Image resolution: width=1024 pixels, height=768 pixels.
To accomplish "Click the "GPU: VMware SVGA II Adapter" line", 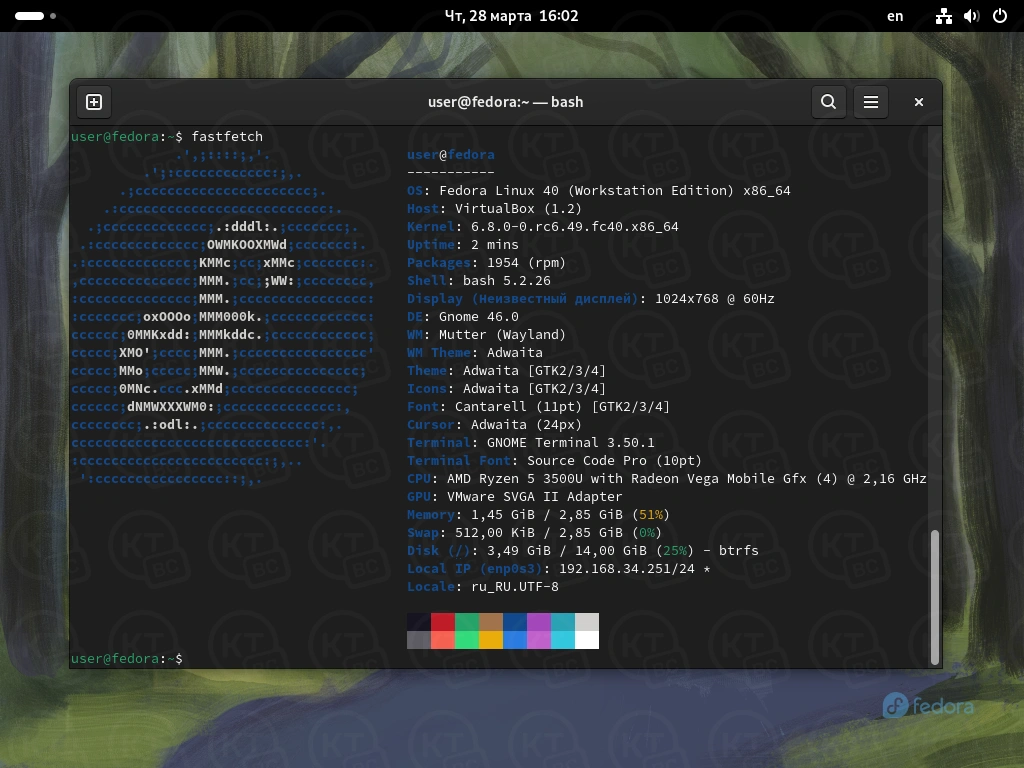I will [x=515, y=496].
